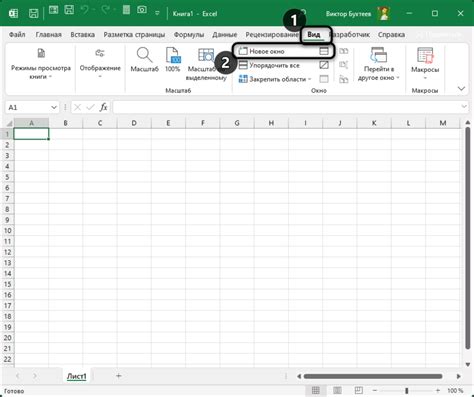
Task: Click Масштаб по выделенному button
Action: click(x=206, y=64)
